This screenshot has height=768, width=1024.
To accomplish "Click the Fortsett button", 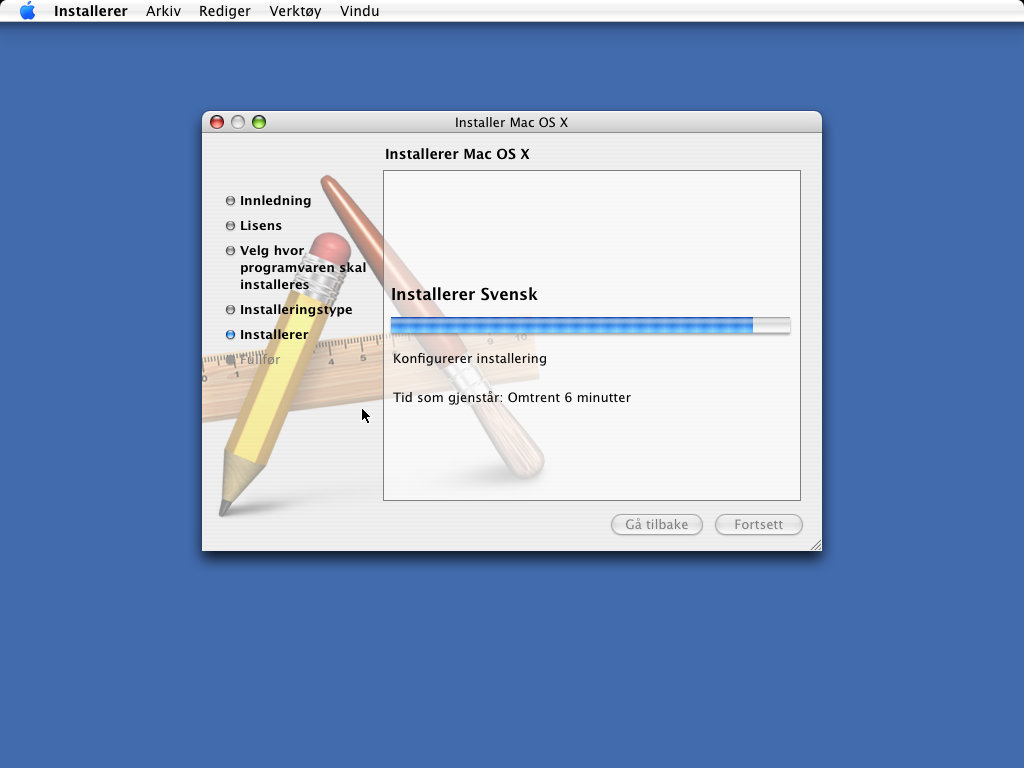I will pos(759,524).
